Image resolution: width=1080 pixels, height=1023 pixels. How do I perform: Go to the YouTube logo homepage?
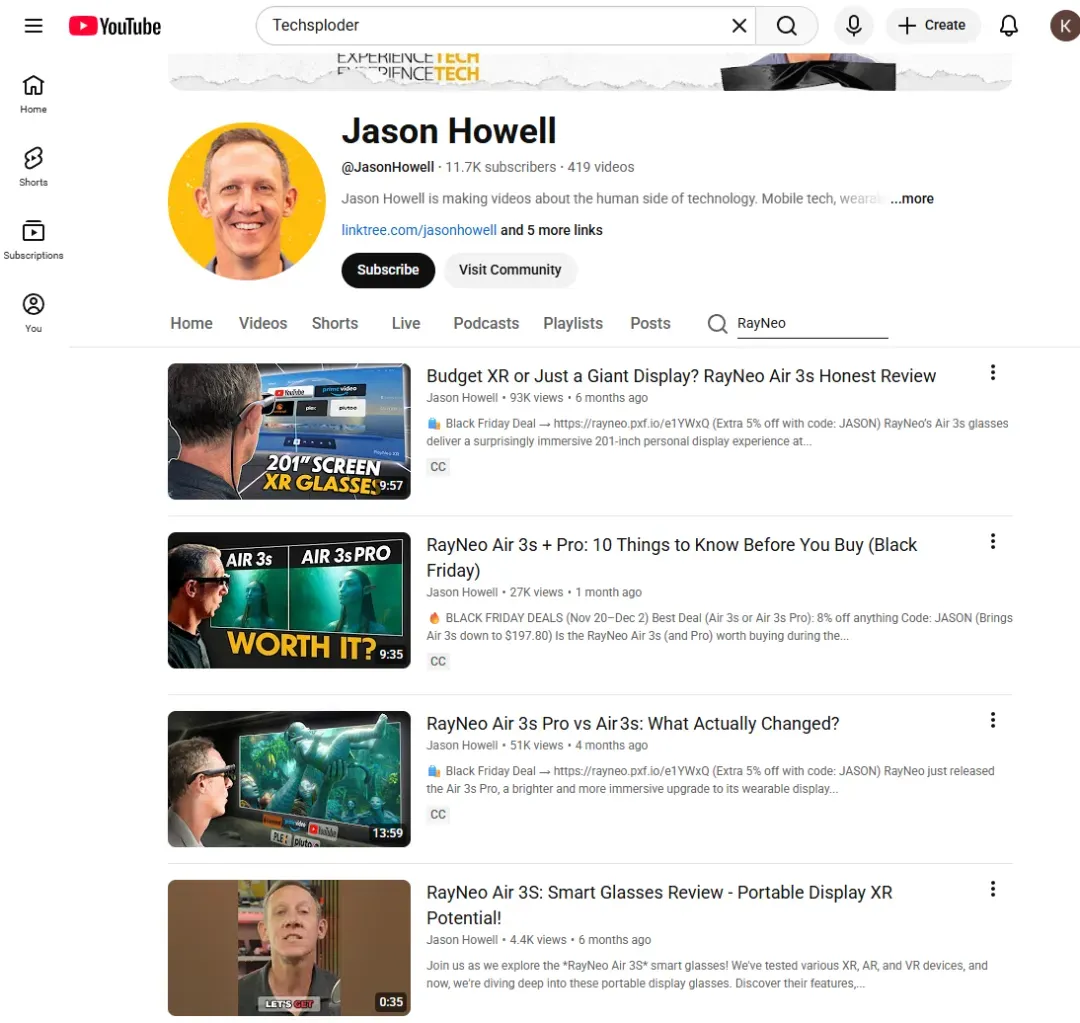point(114,26)
